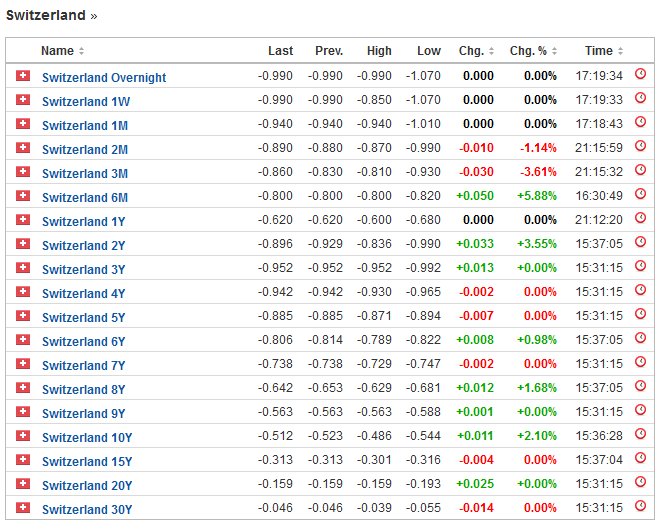The height and width of the screenshot is (530, 660).
Task: Open the Switzerland 5Y bond link
Action: (x=84, y=317)
